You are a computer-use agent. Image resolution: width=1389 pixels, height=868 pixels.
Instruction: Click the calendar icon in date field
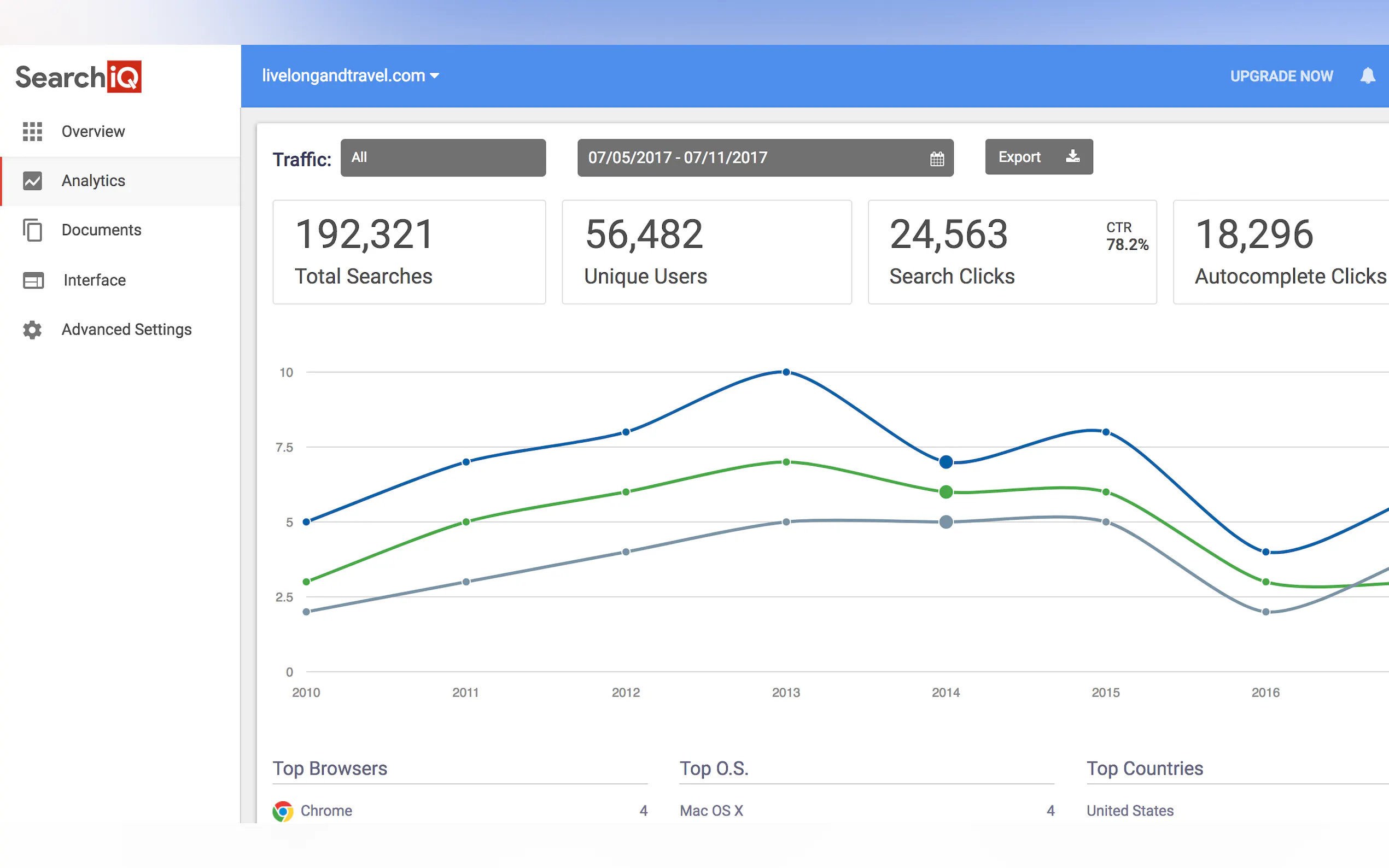(x=937, y=159)
